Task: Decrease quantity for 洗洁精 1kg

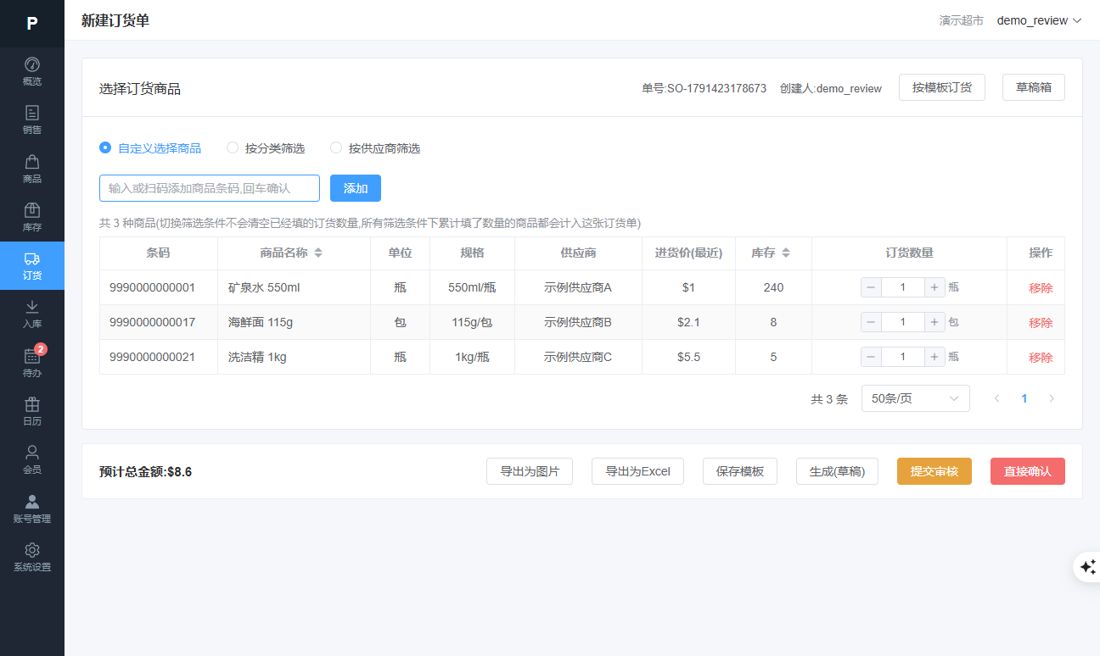Action: point(871,356)
